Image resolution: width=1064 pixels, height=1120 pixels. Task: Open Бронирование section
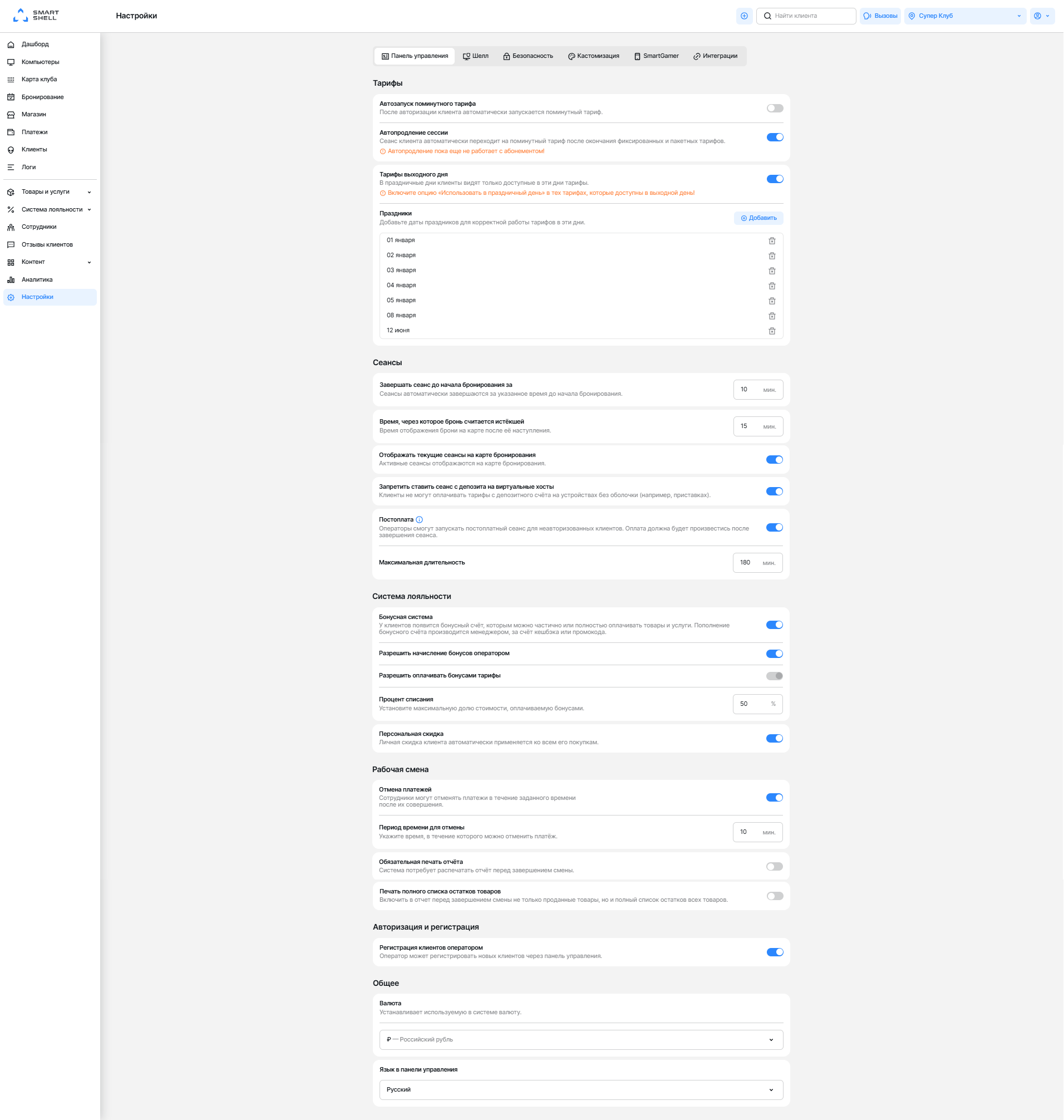pyautogui.click(x=50, y=97)
